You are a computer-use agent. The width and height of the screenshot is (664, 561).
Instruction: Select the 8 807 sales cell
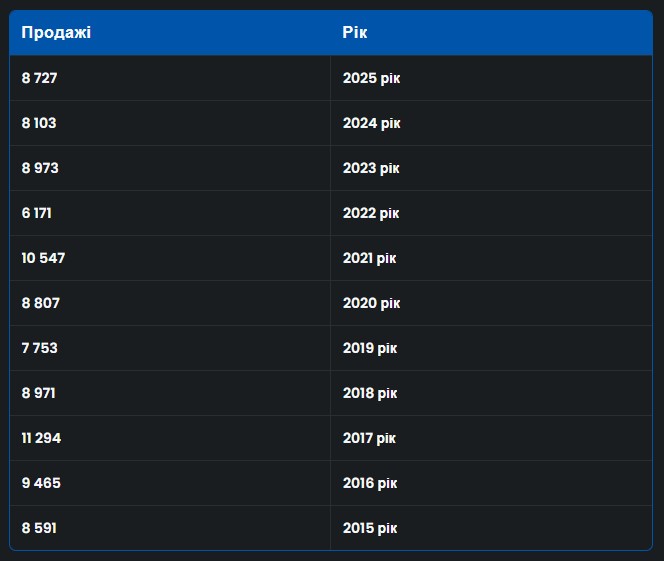pos(40,303)
